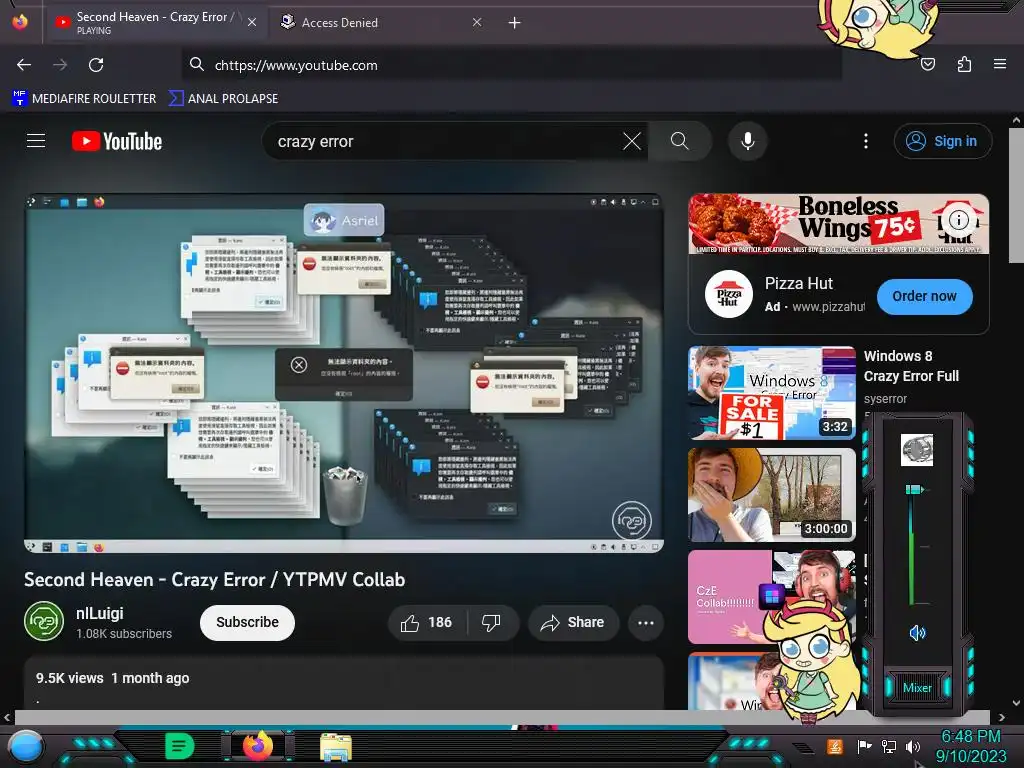Open the 3:00:00 suggested video thumbnail
This screenshot has width=1024, height=768.
click(x=771, y=495)
